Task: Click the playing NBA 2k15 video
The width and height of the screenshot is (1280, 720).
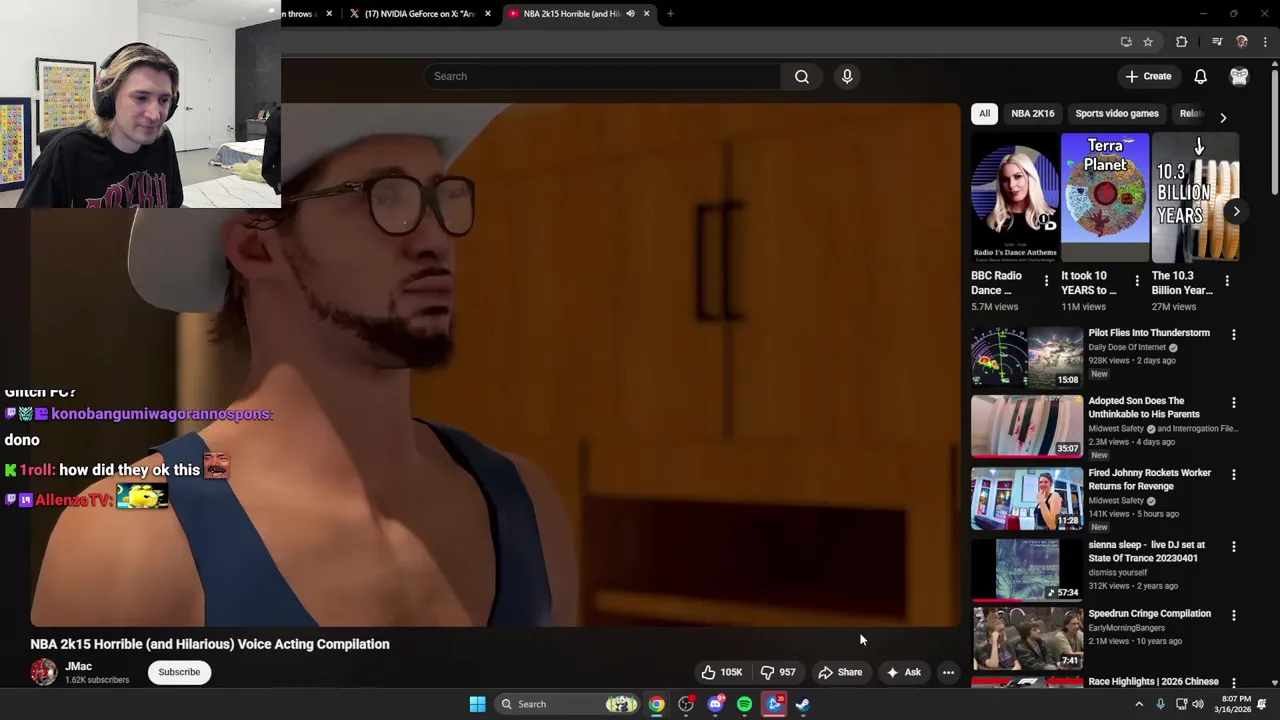Action: click(x=495, y=364)
